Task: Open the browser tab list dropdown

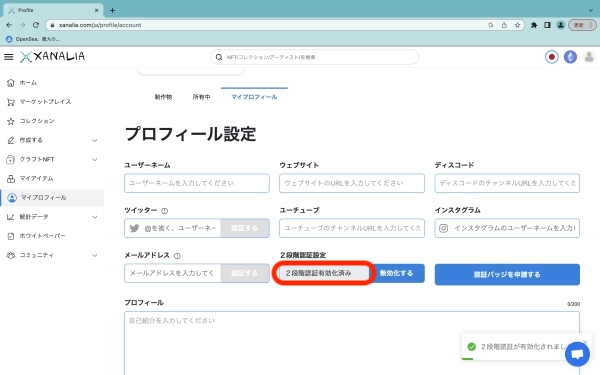Action: tap(591, 10)
